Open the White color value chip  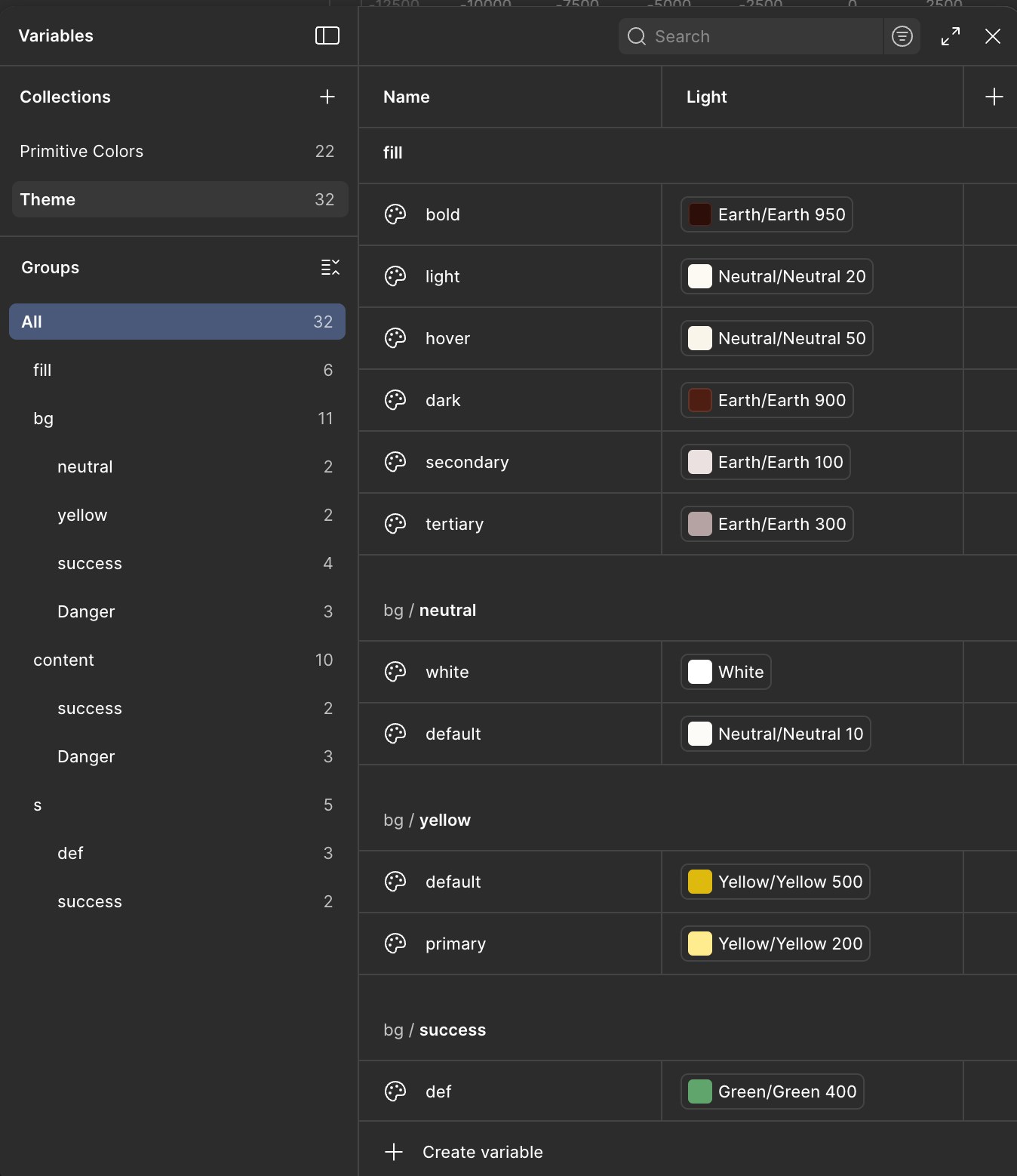click(x=726, y=672)
